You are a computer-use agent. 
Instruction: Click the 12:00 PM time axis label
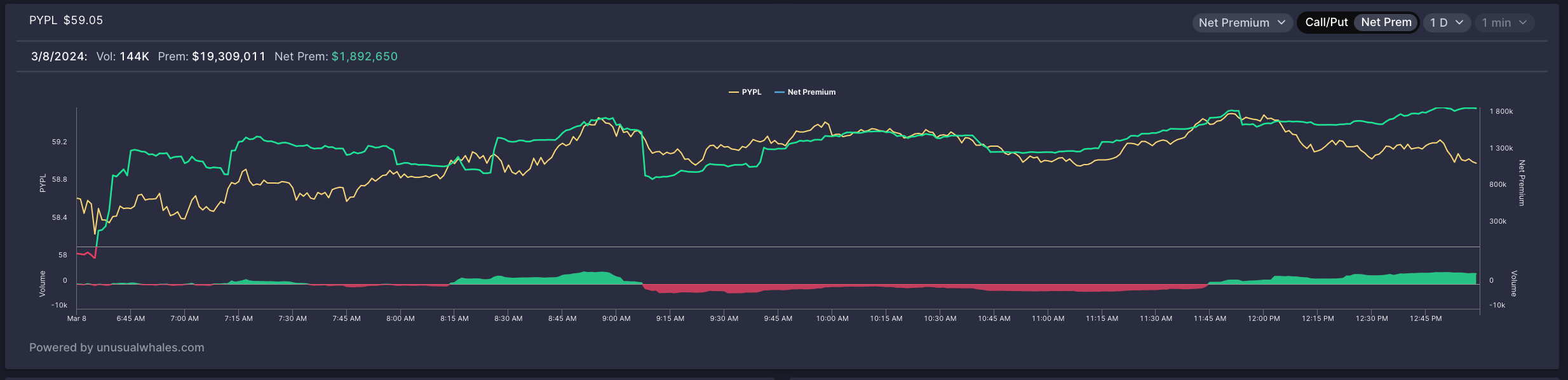click(x=1264, y=318)
